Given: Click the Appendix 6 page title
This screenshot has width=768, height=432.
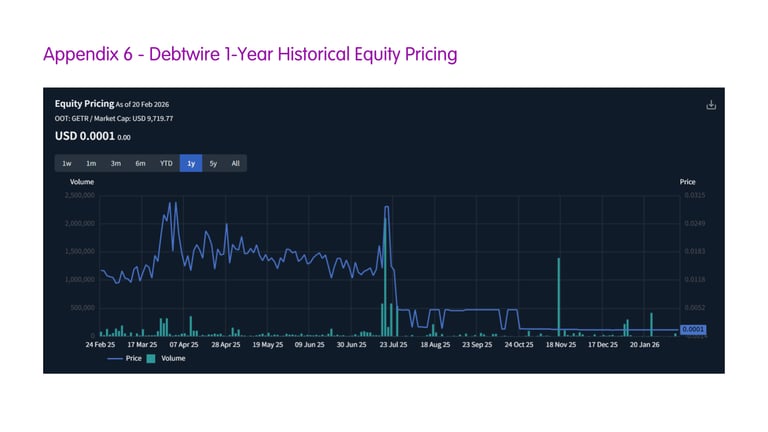Looking at the screenshot, I should tap(250, 54).
